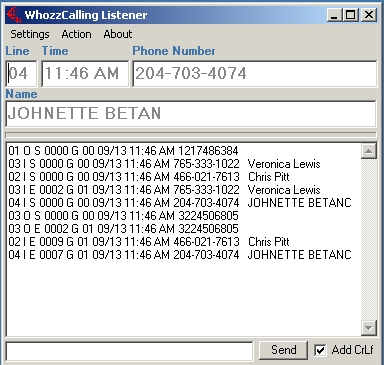The width and height of the screenshot is (384, 365).
Task: Maximize the WhozzCalling Listener window
Action: (350, 15)
